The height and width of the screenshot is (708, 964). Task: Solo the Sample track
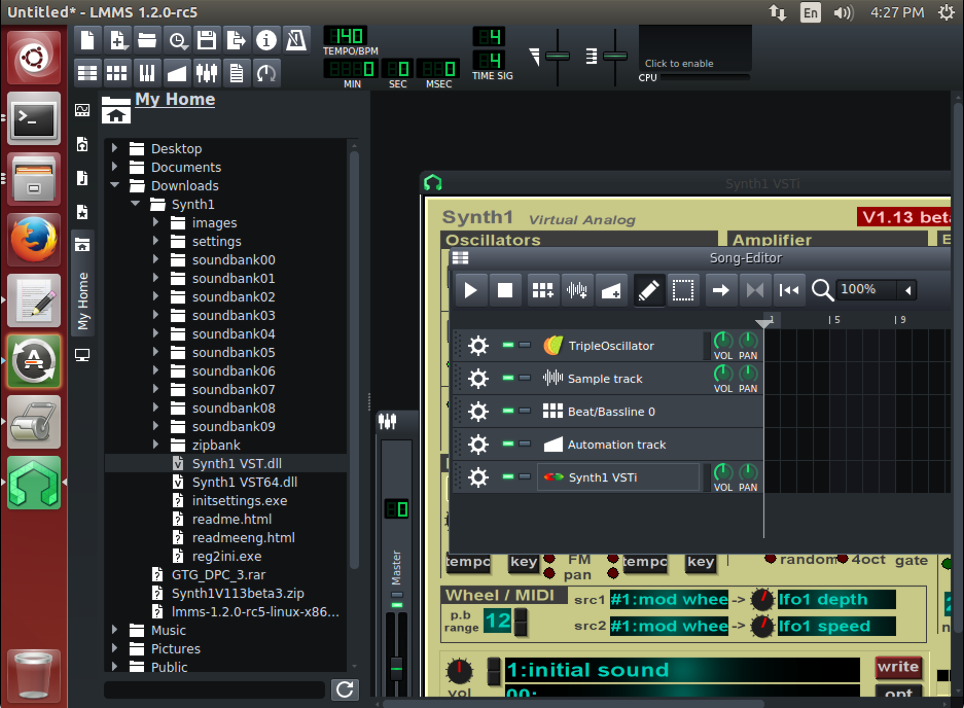pyautogui.click(x=526, y=378)
